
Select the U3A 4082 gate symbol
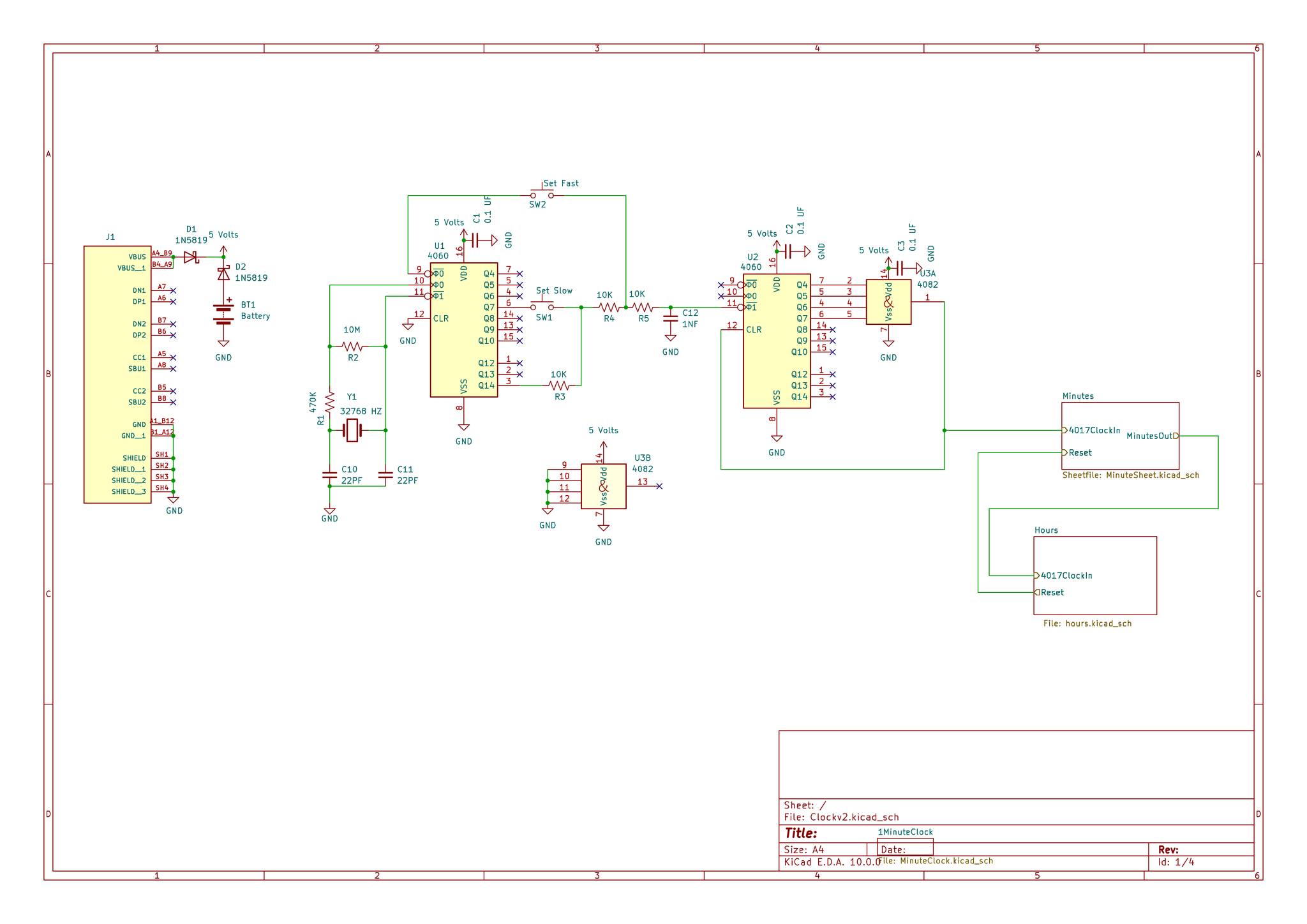coord(888,302)
